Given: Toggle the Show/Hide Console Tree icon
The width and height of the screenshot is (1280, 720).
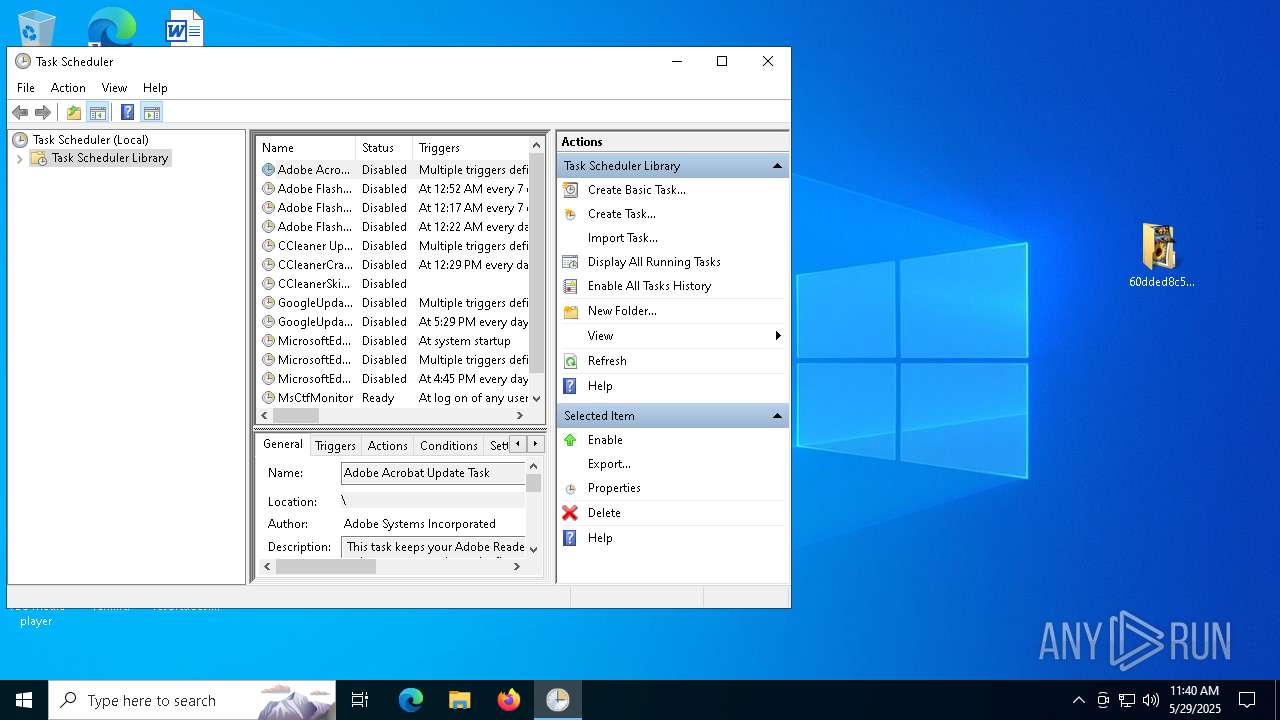Looking at the screenshot, I should click(97, 112).
